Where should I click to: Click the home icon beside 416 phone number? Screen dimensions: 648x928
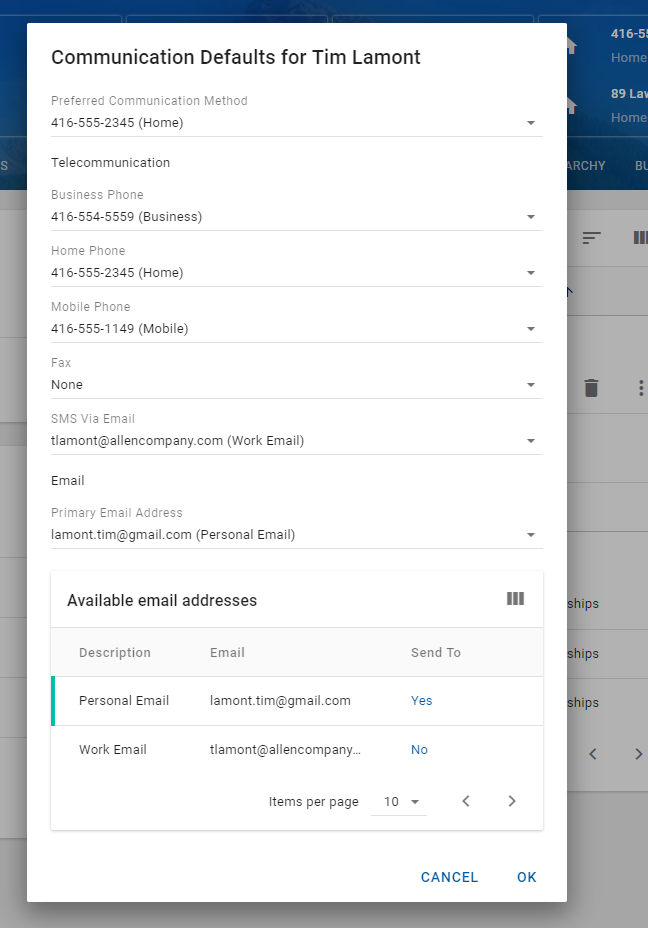point(573,46)
